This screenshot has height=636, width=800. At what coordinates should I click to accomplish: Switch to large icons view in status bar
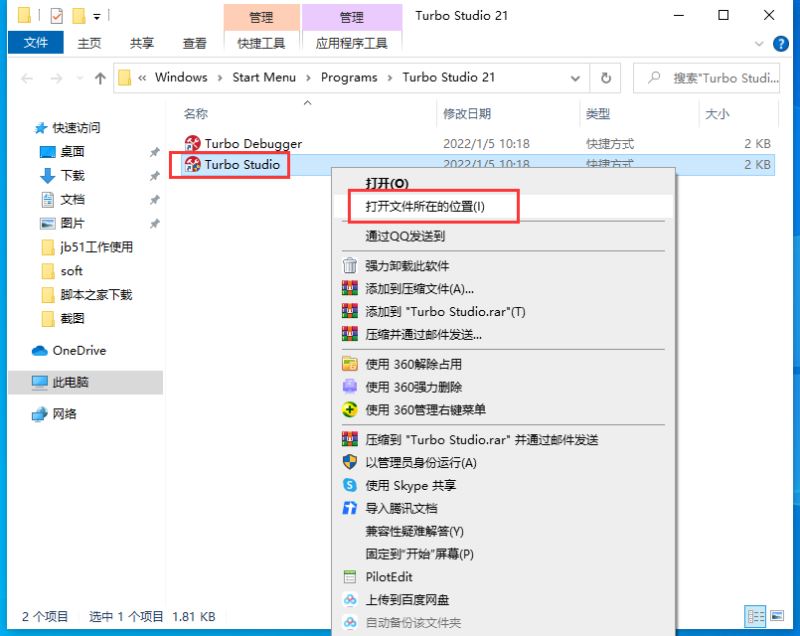tap(777, 616)
